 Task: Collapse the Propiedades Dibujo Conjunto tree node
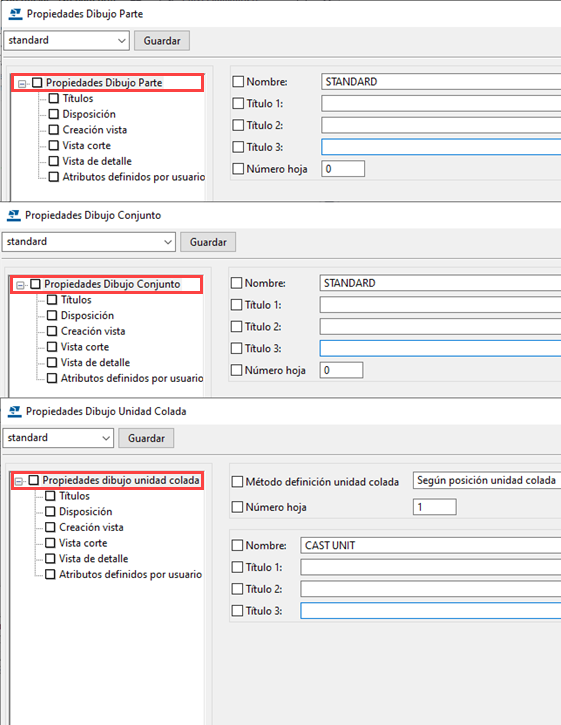tap(20, 285)
